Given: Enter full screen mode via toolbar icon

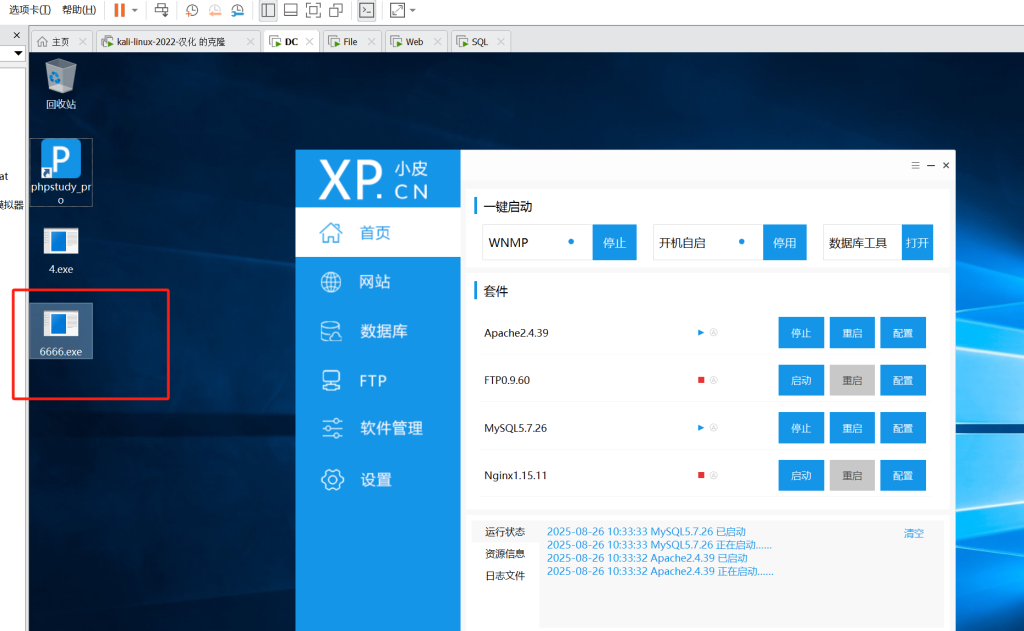Looking at the screenshot, I should 313,10.
